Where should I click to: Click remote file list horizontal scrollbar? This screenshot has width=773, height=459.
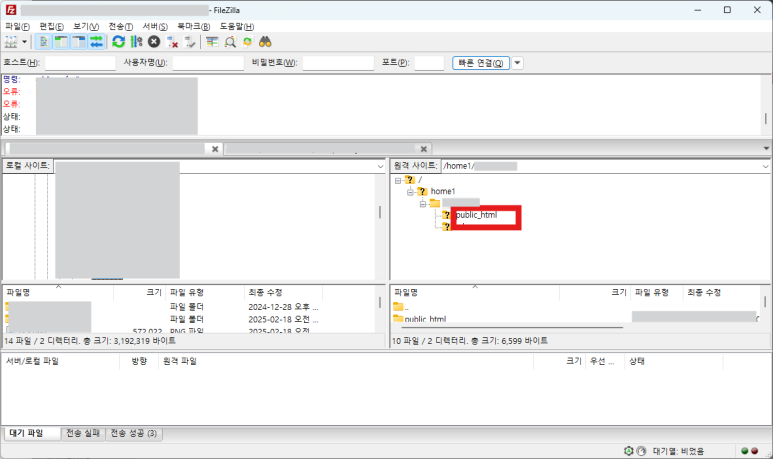513,327
